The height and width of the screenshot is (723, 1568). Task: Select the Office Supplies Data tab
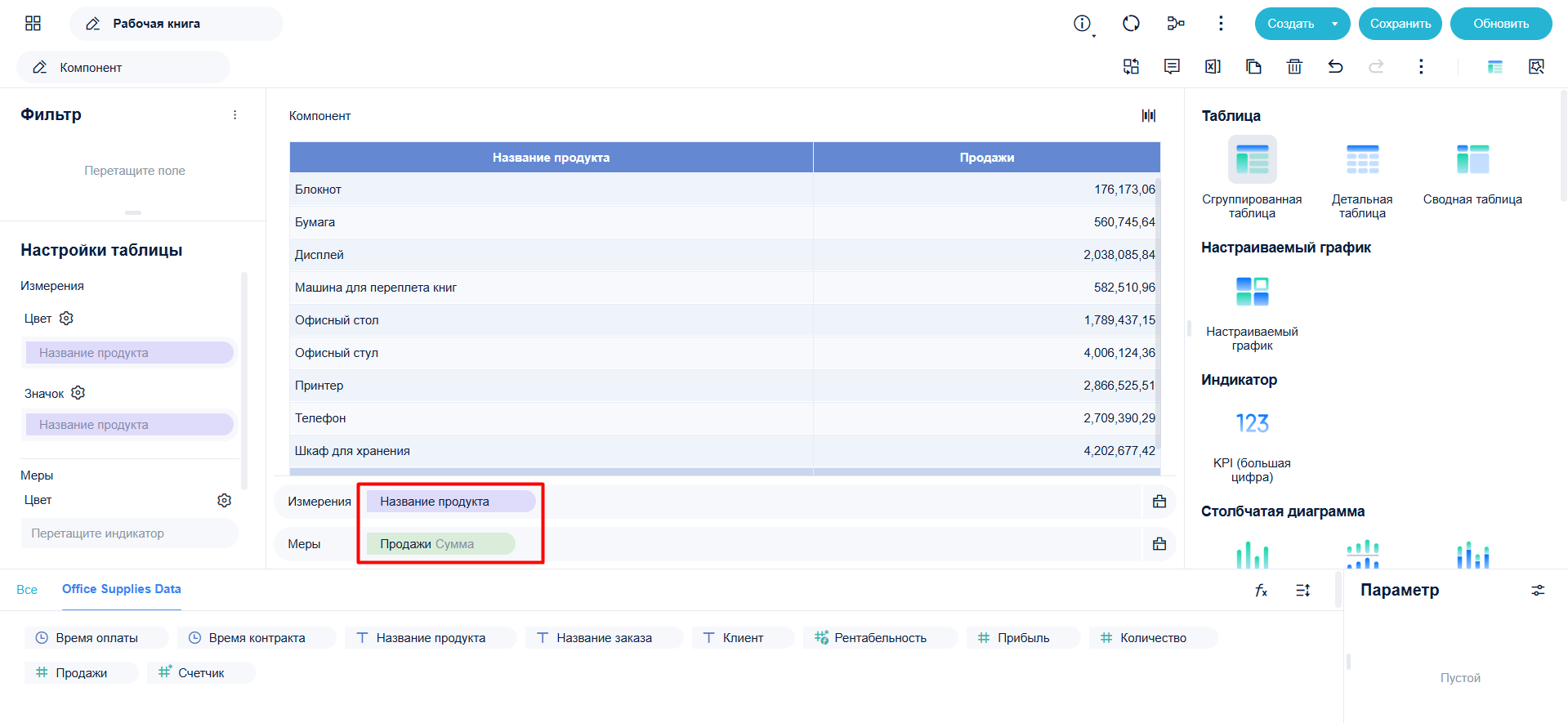(122, 589)
